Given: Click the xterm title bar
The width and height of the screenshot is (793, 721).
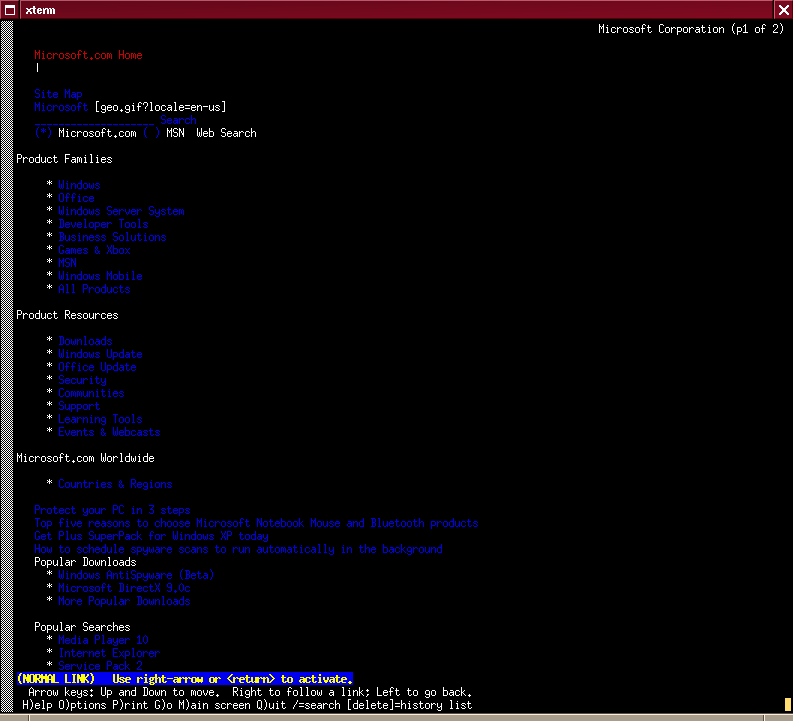Looking at the screenshot, I should click(400, 9).
